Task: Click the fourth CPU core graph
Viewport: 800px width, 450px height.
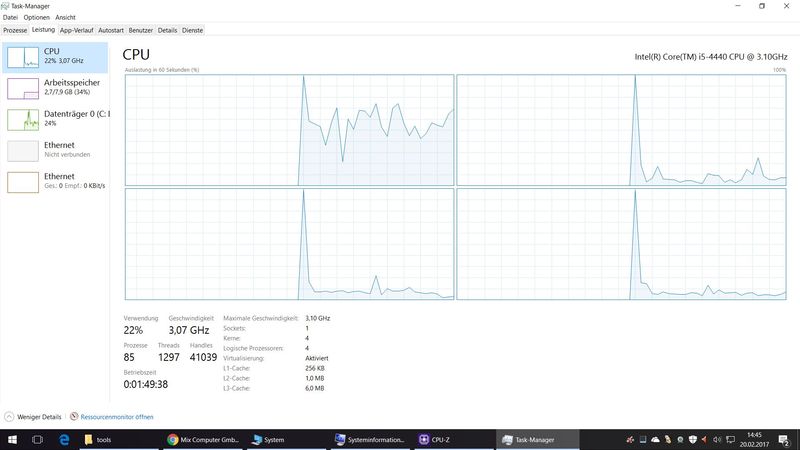Action: click(621, 244)
